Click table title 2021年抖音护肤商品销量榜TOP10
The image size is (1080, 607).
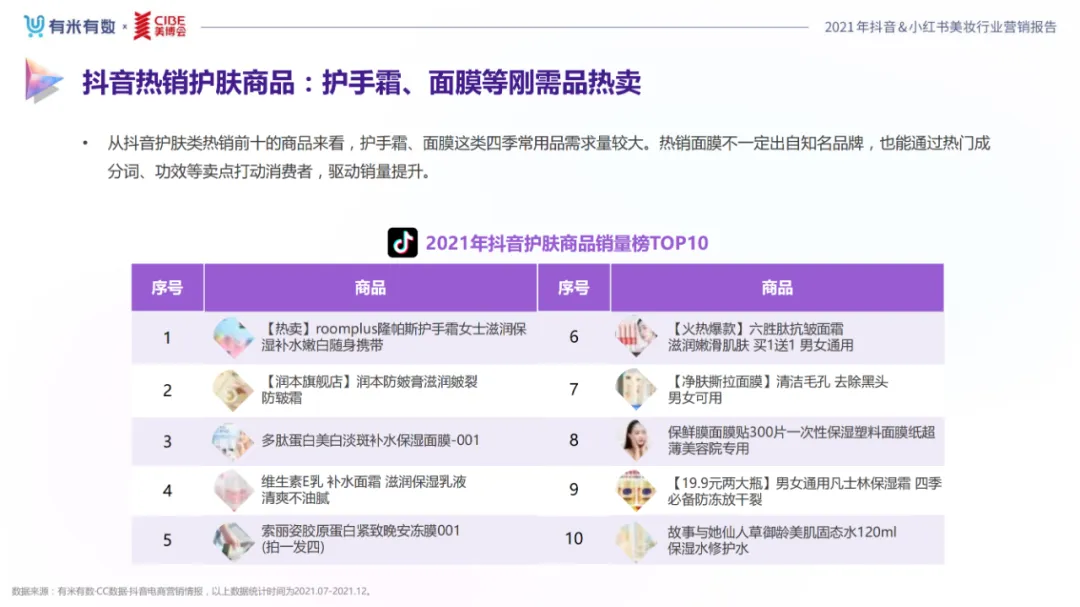[567, 243]
